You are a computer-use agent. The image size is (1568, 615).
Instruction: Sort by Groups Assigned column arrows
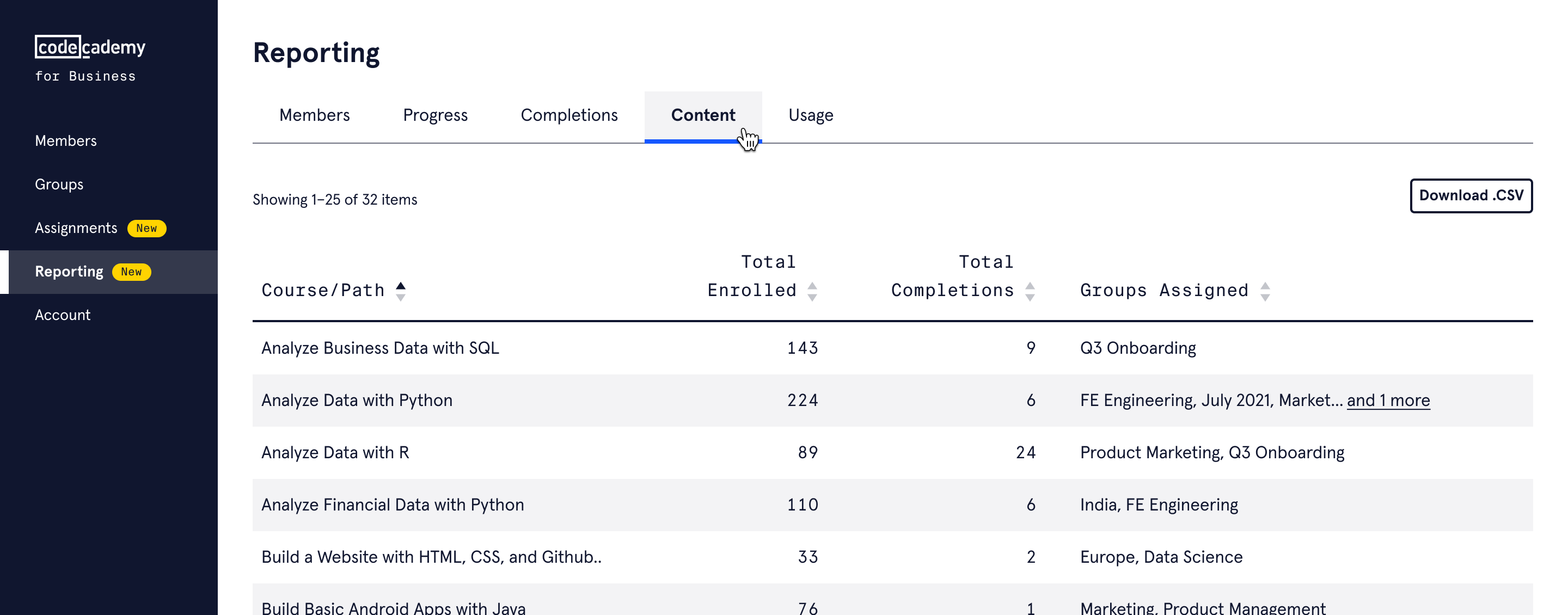tap(1265, 291)
